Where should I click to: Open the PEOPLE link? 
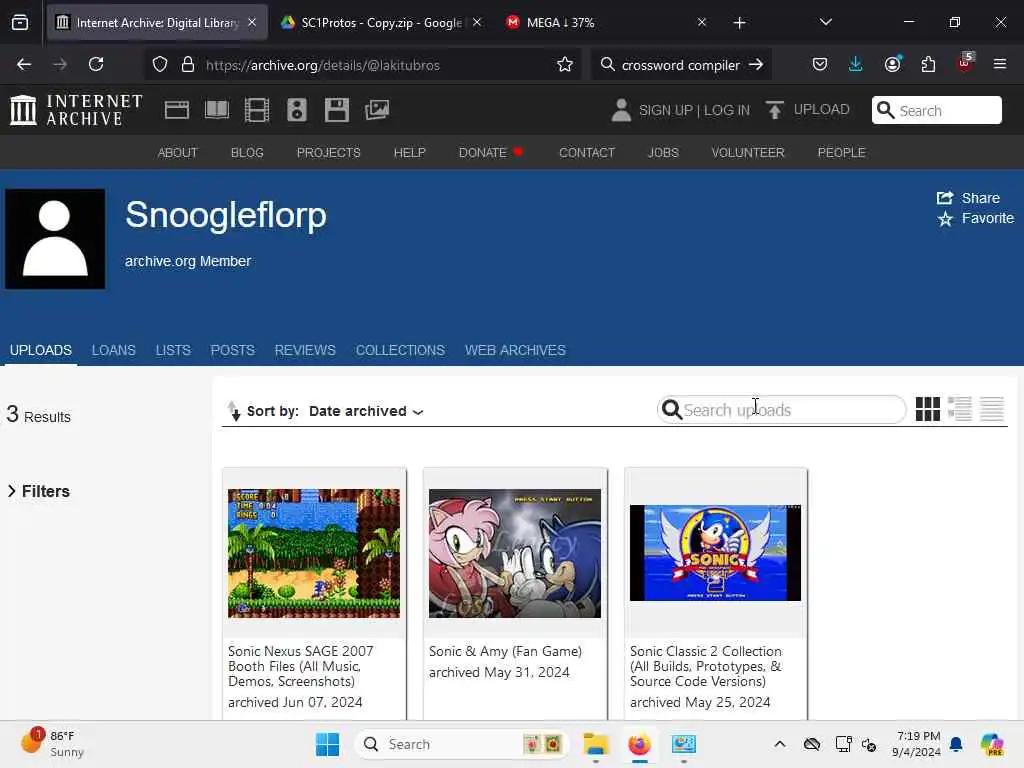click(x=841, y=153)
